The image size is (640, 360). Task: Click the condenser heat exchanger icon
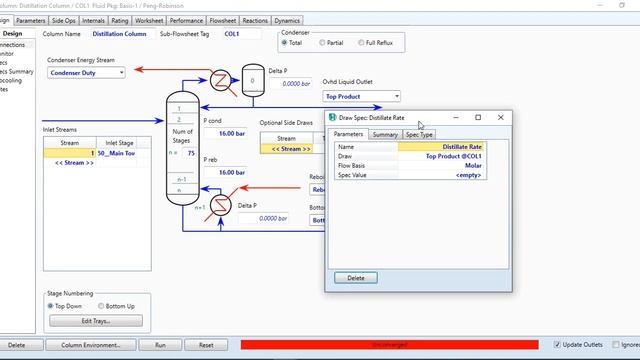pos(220,80)
